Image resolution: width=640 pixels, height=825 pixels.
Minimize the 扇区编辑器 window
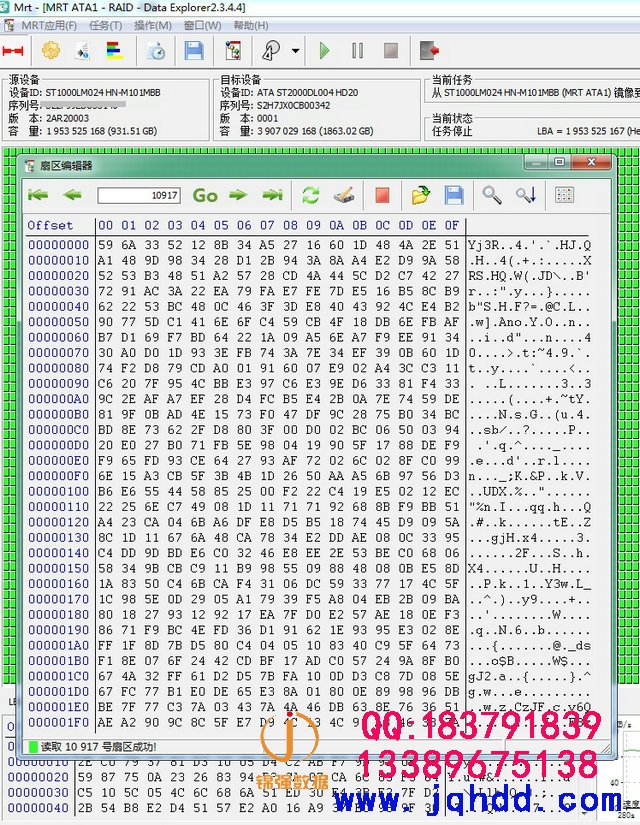point(536,163)
